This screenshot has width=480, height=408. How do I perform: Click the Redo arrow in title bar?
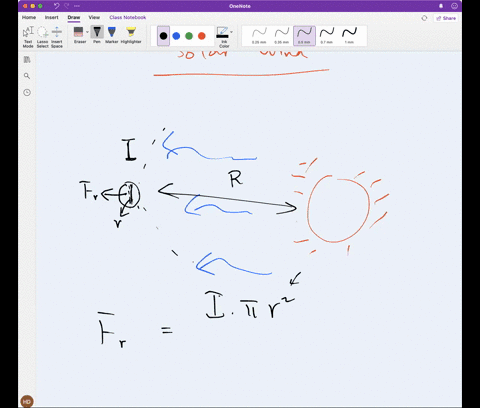pyautogui.click(x=67, y=6)
